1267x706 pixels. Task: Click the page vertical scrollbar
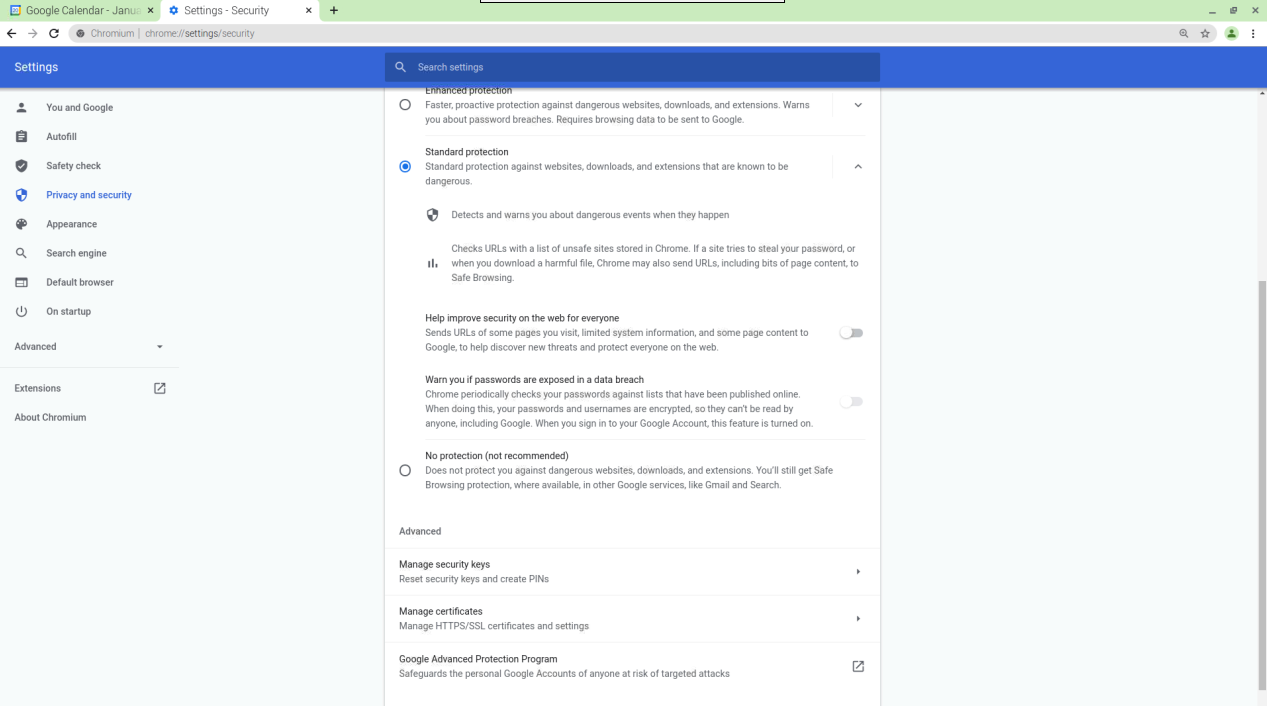tap(1261, 485)
